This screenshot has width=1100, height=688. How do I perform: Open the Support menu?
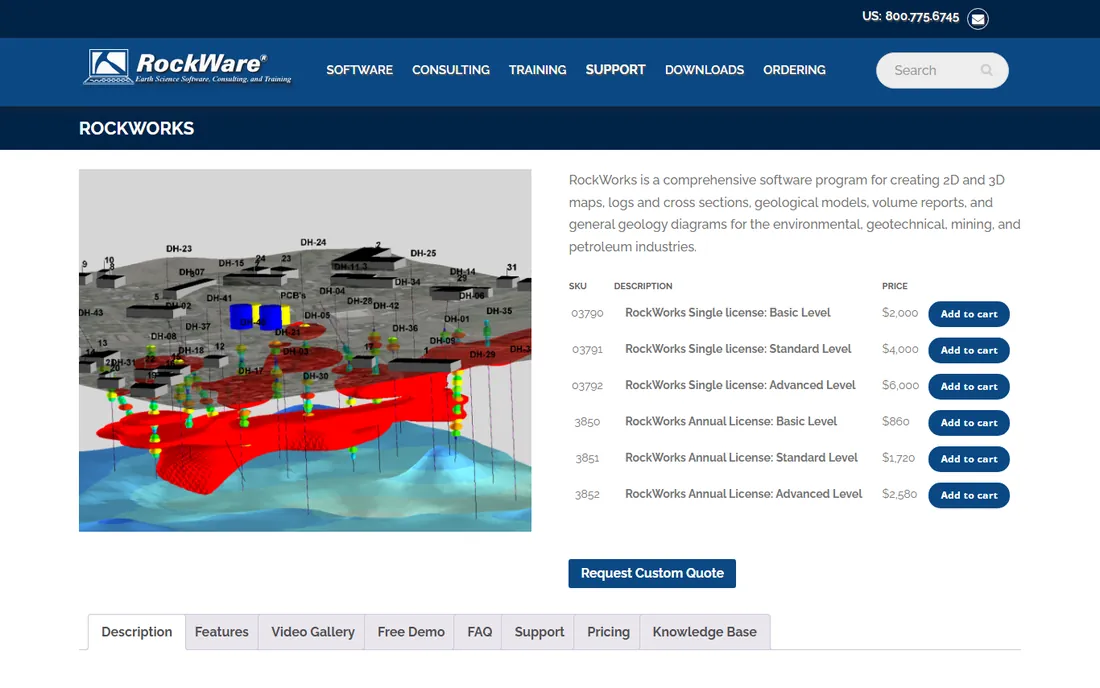pyautogui.click(x=615, y=70)
